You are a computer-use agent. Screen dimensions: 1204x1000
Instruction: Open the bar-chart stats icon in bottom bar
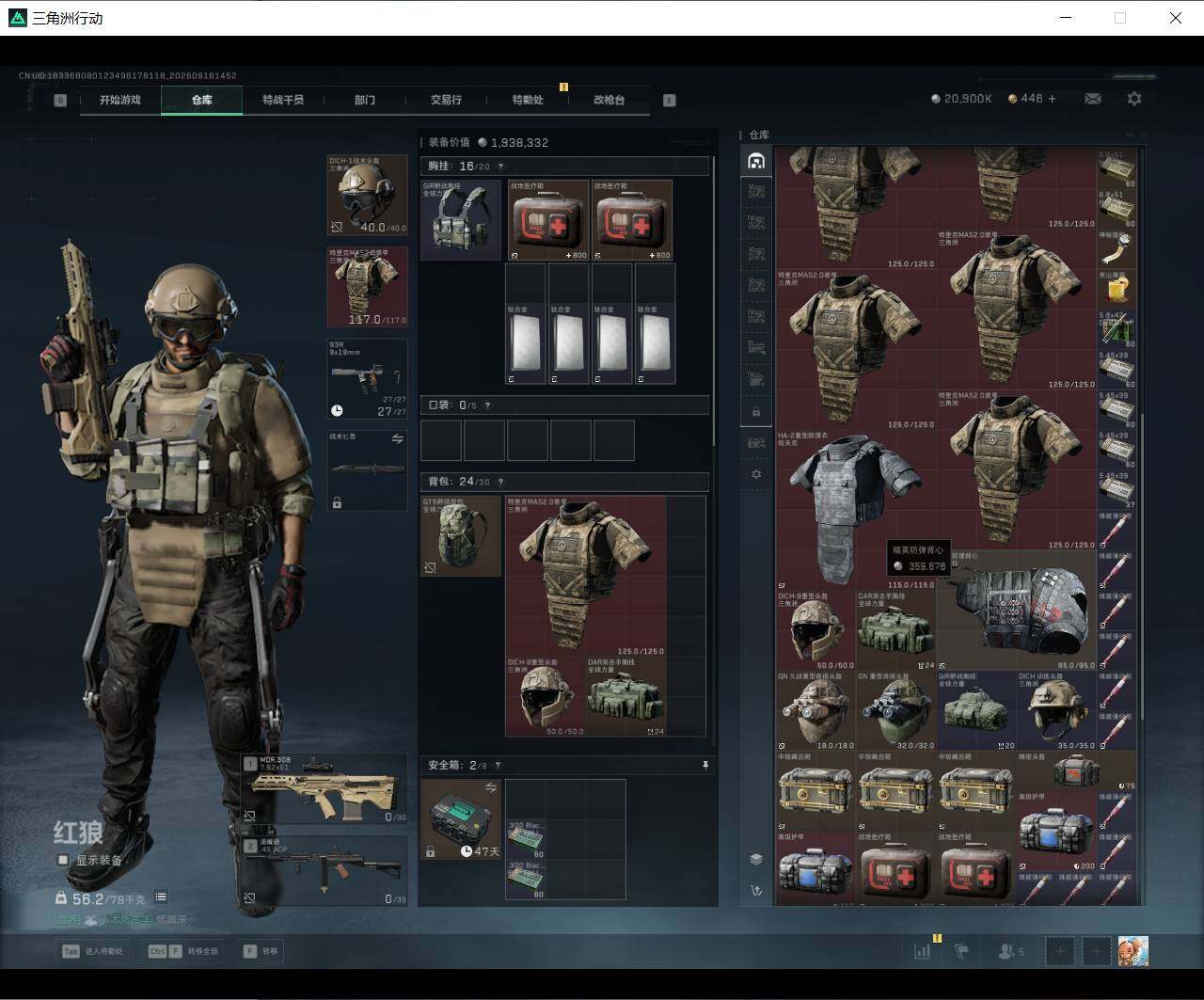(x=923, y=951)
